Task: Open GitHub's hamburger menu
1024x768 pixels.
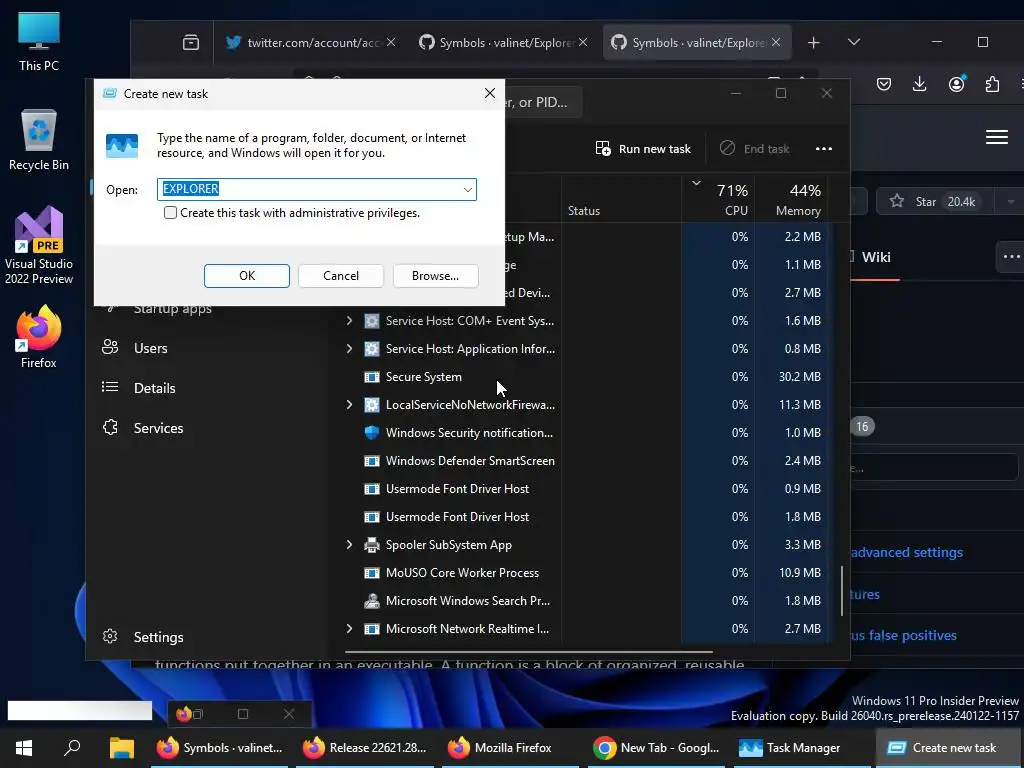Action: pos(997,137)
